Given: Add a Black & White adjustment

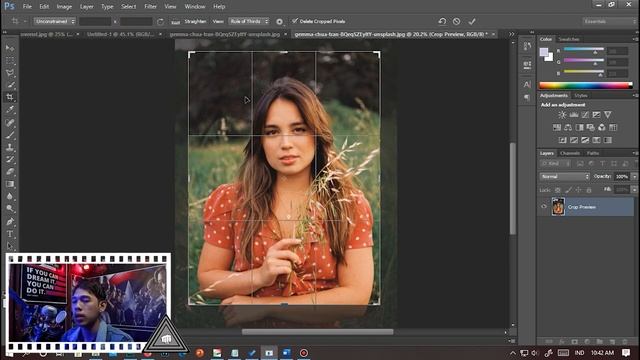Looking at the screenshot, I should point(579,127).
